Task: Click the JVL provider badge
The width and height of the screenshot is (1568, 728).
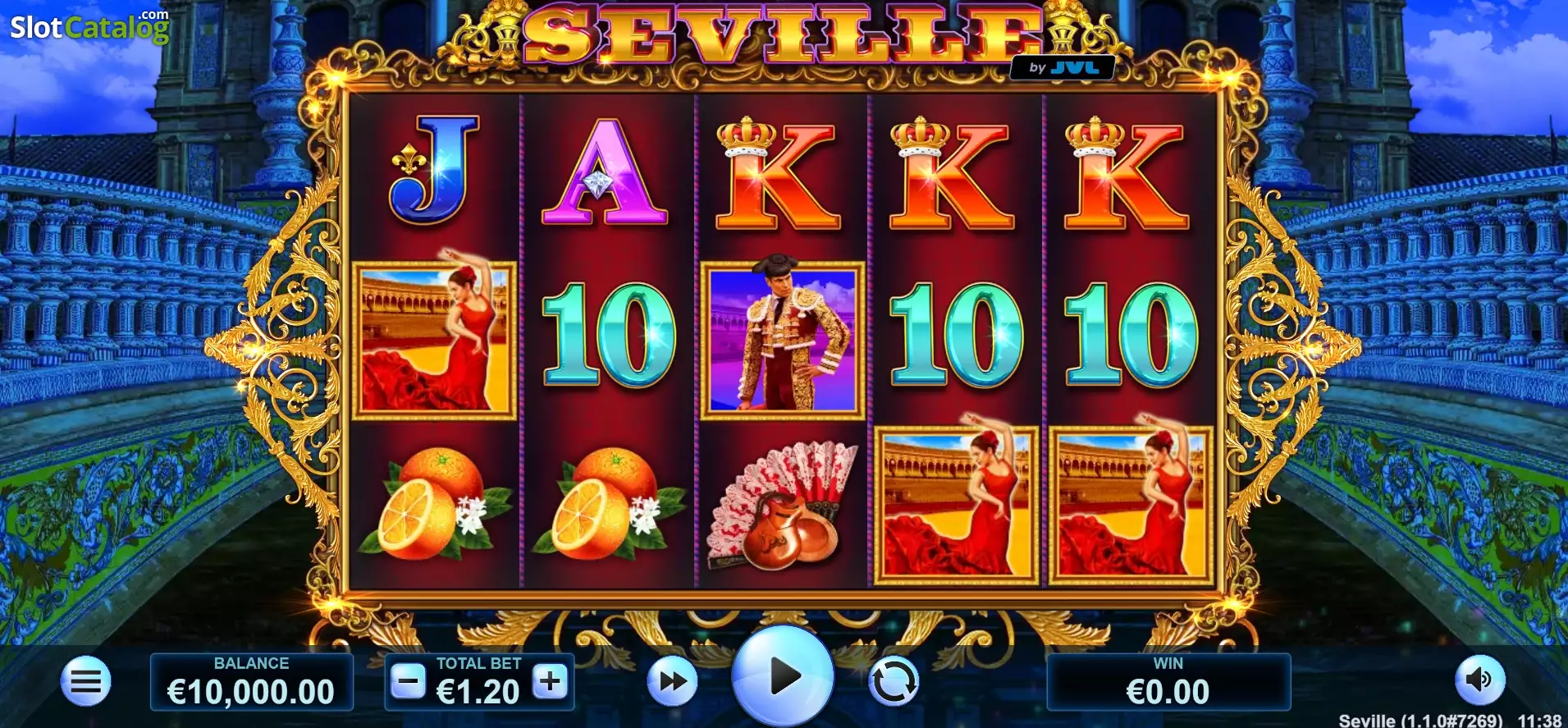Action: [x=1062, y=67]
